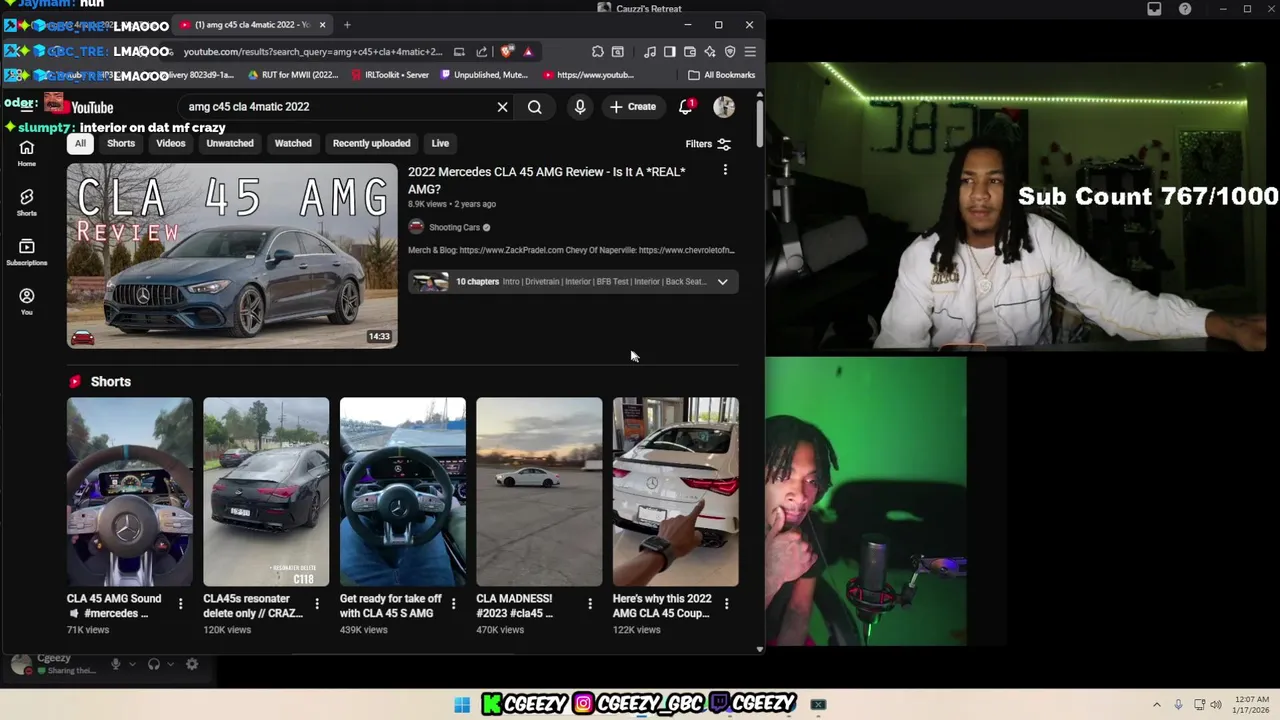This screenshot has height=720, width=1280.
Task: Open YouTube Home in the sidebar
Action: 27,153
